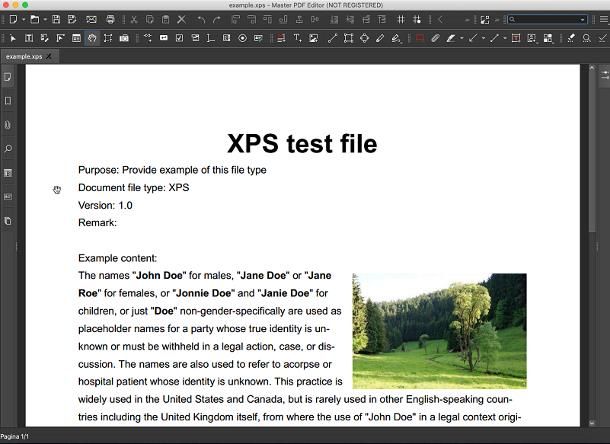Select the Pencil drawing tool

click(x=380, y=38)
